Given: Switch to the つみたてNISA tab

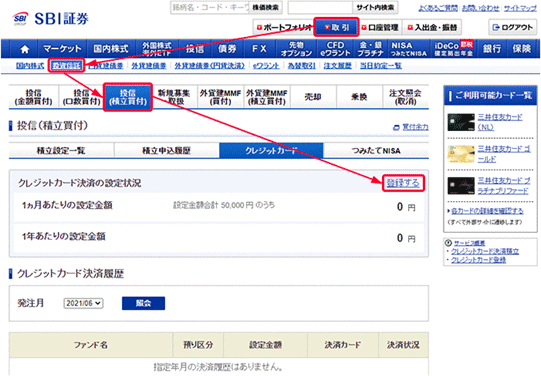Looking at the screenshot, I should (376, 151).
